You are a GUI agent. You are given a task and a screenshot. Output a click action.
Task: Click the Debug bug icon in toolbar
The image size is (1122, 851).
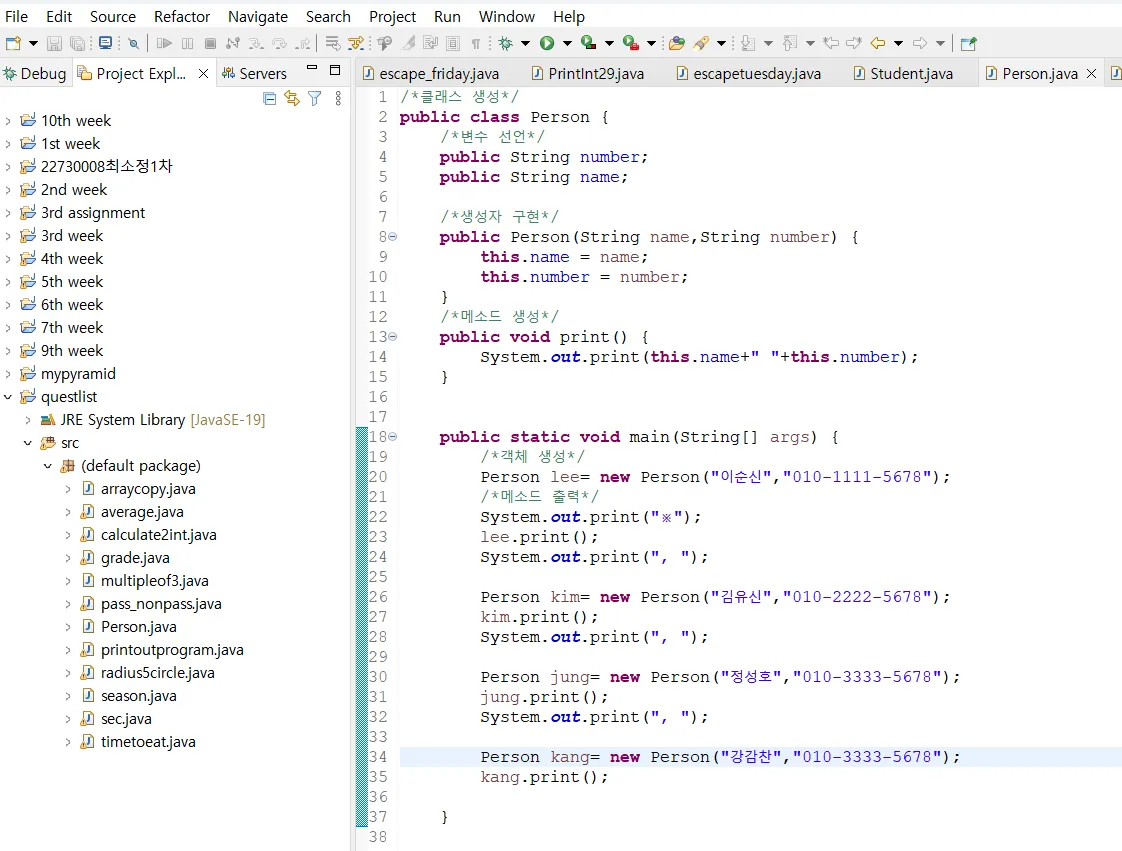[x=506, y=43]
